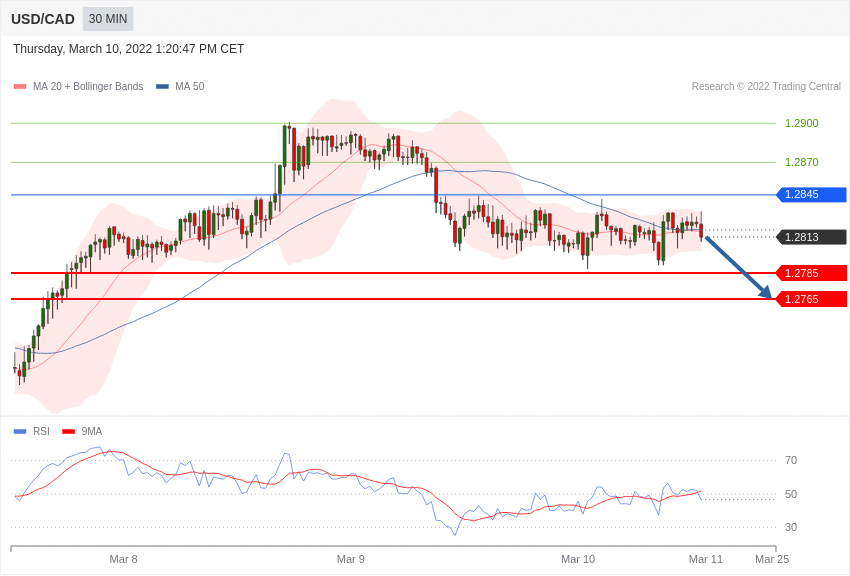This screenshot has height=576, width=850.
Task: Click the MA 50 legend label
Action: (x=190, y=86)
